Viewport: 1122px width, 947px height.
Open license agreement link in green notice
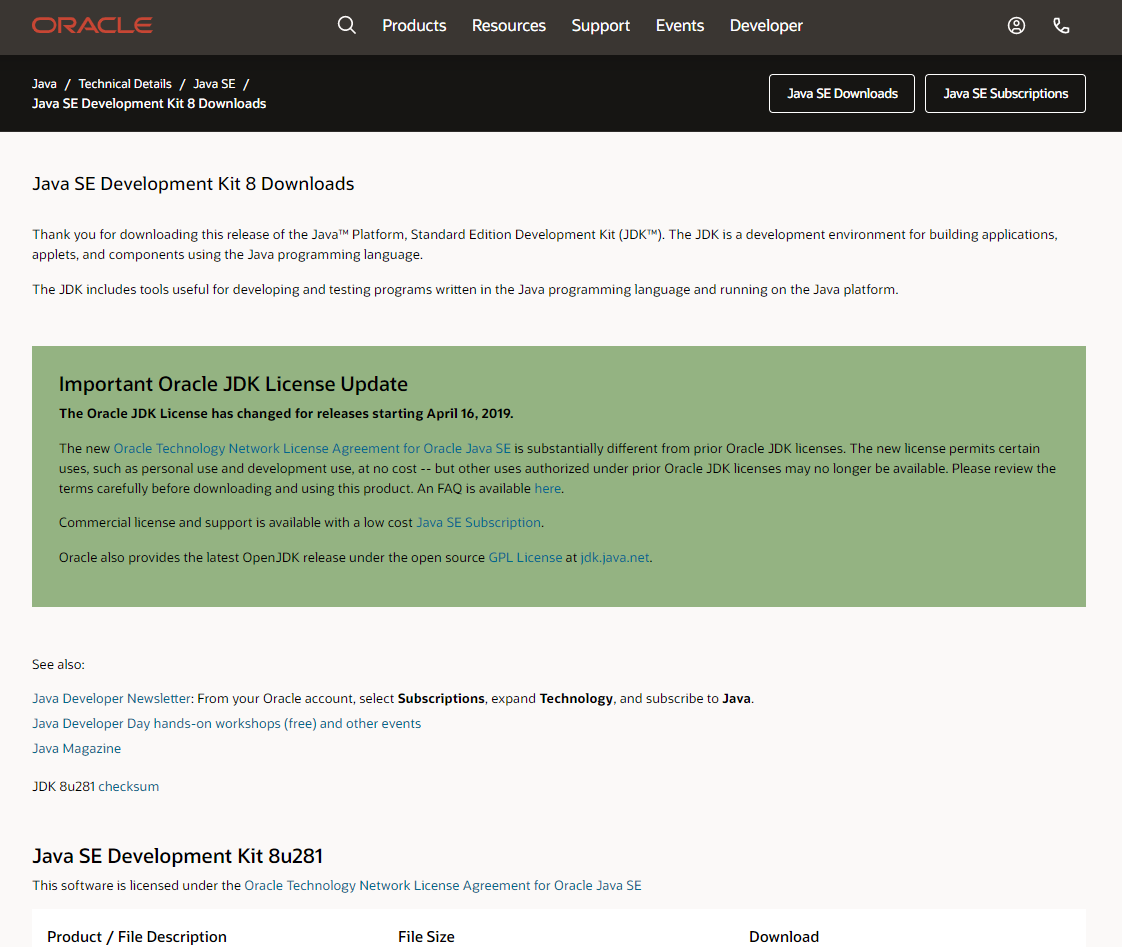tap(312, 449)
